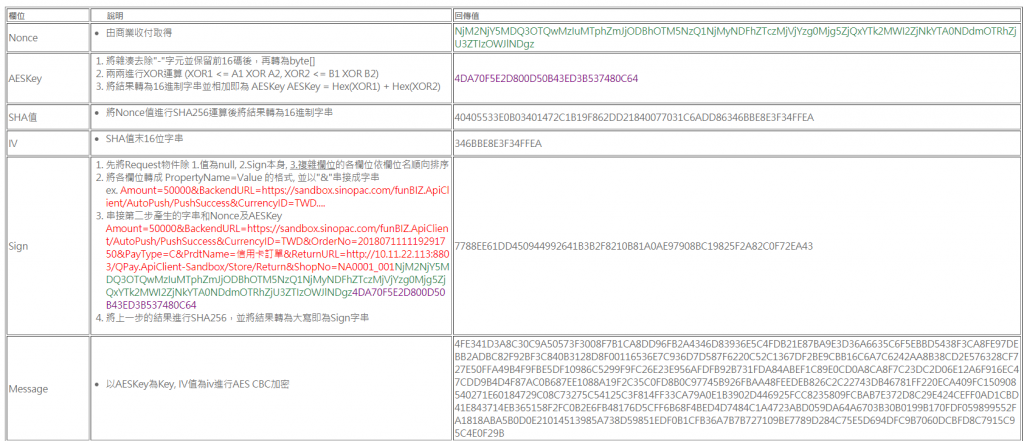Click the encrypted Message hex value block
Image resolution: width=1024 pixels, height=441 pixels.
737,388
